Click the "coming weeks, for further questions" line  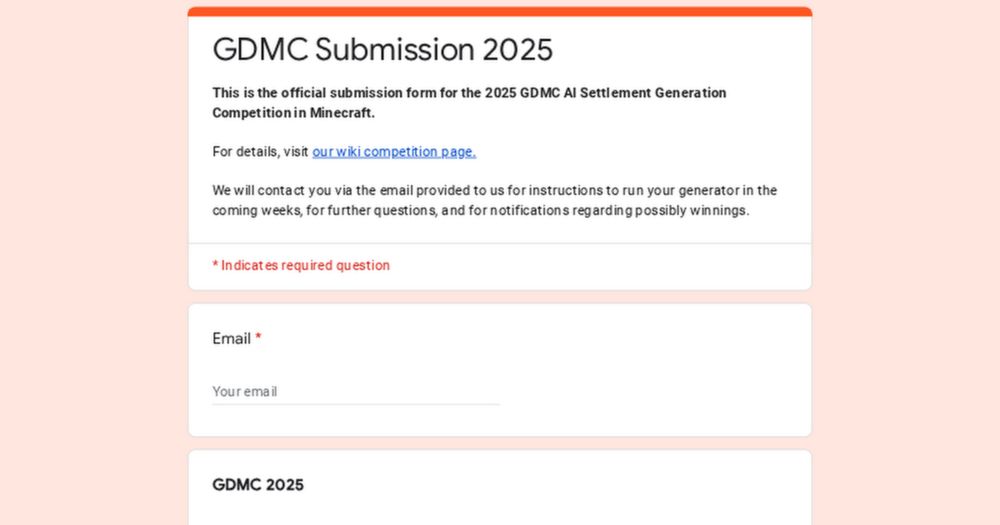481,211
